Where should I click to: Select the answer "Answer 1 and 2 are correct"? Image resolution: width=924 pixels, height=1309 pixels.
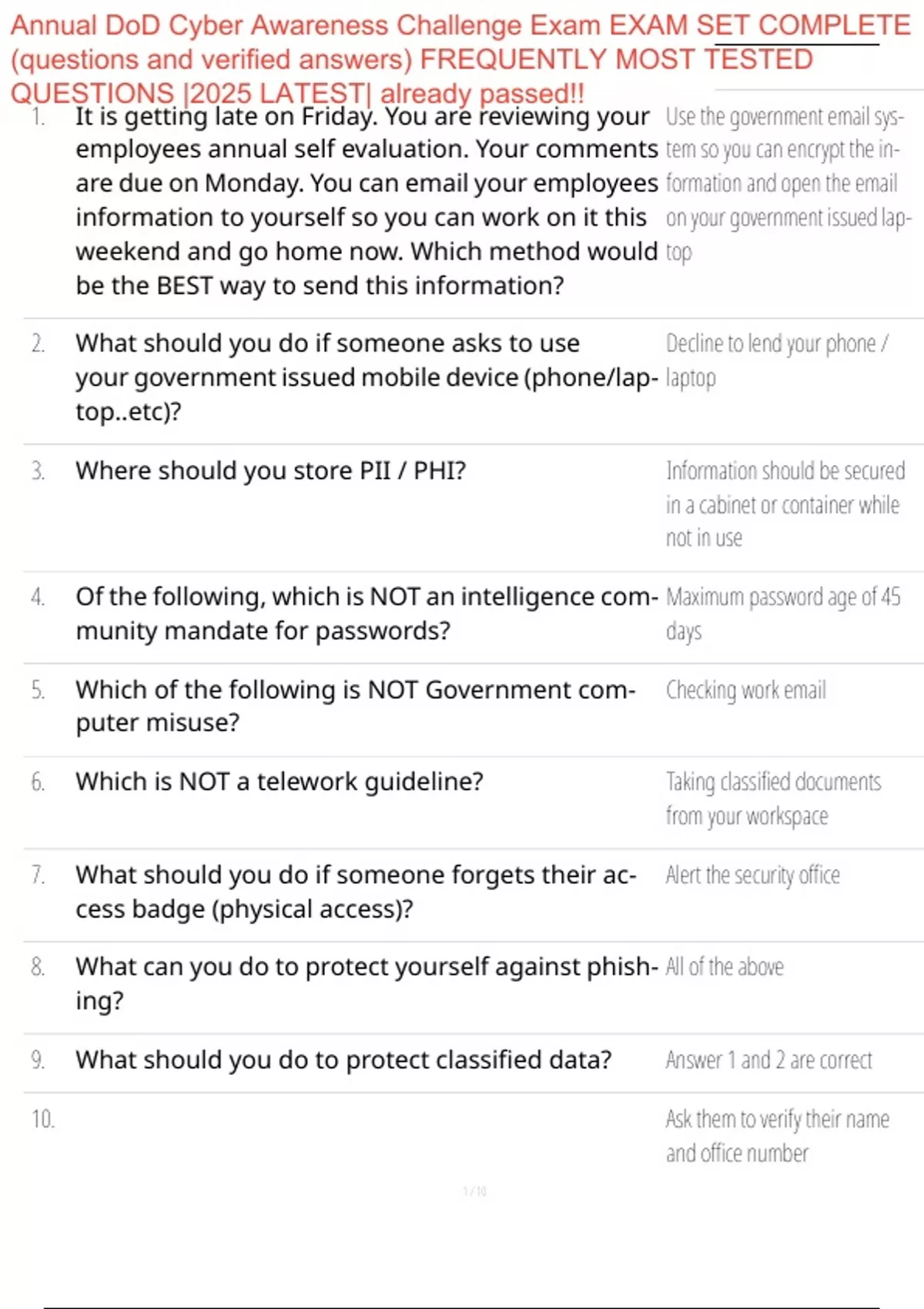tap(768, 1060)
